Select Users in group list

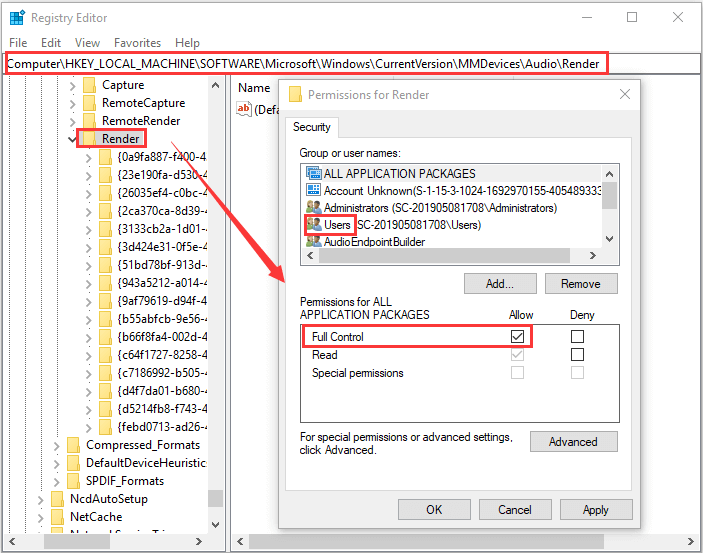(x=337, y=225)
